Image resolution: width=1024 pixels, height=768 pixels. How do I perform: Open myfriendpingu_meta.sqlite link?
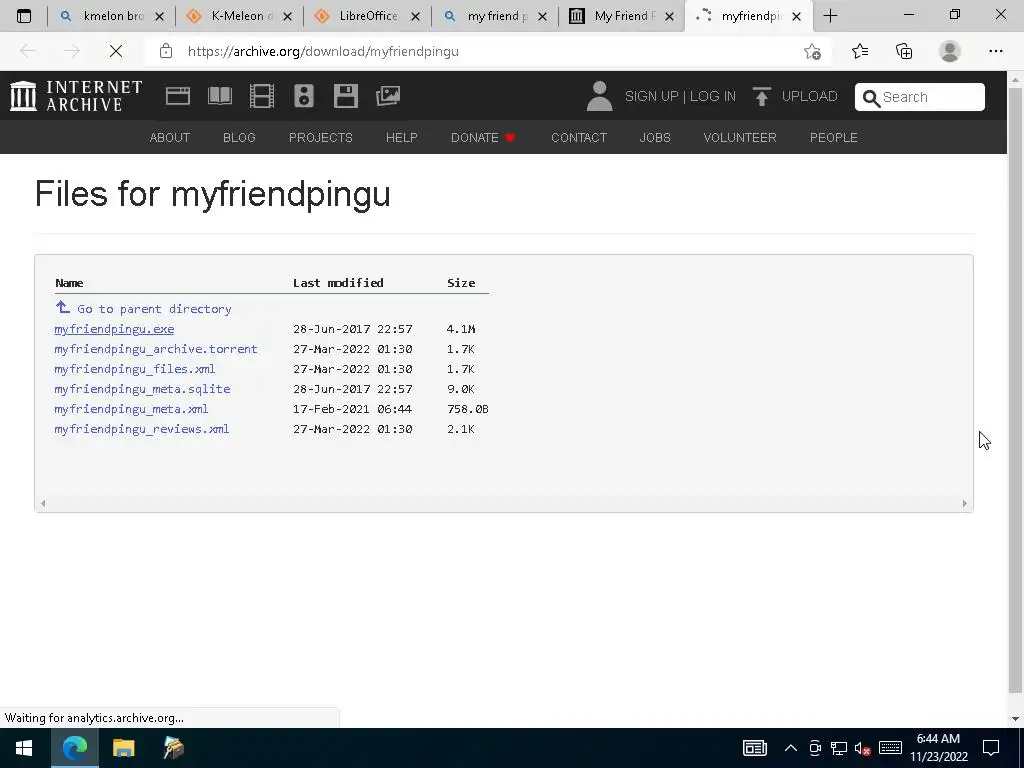point(142,389)
